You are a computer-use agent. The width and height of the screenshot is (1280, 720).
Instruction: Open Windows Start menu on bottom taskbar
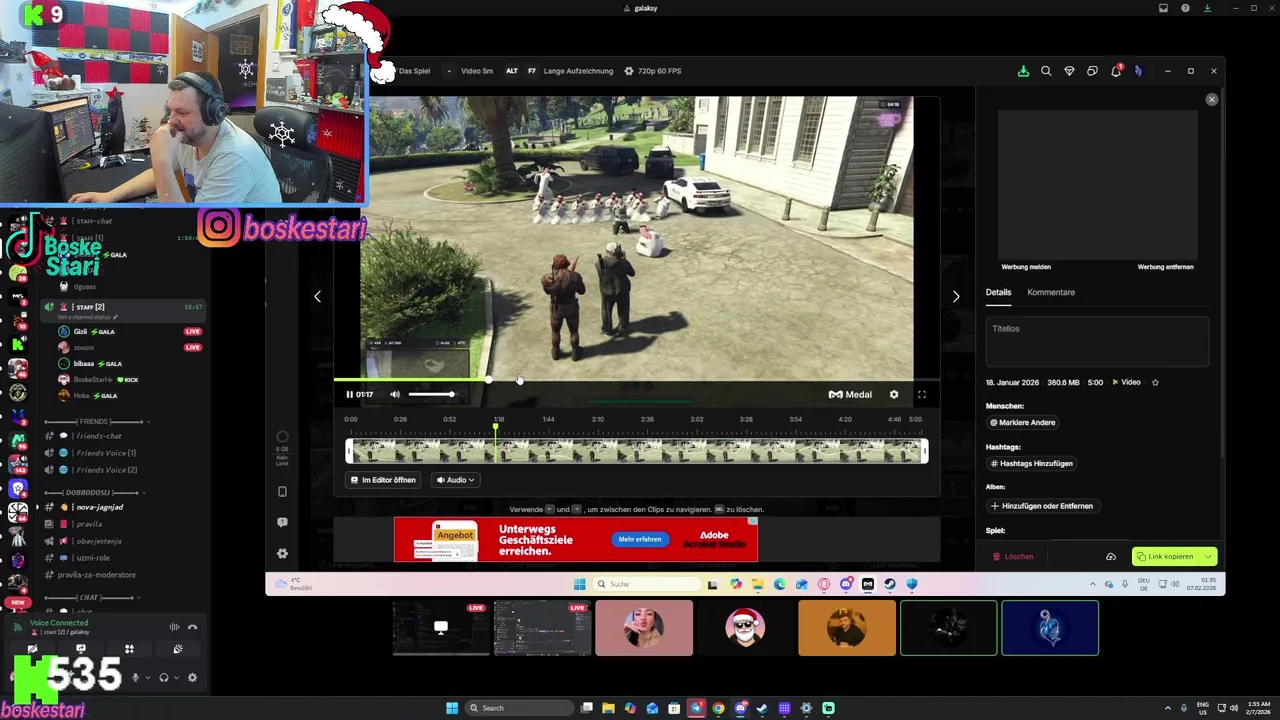pyautogui.click(x=452, y=708)
